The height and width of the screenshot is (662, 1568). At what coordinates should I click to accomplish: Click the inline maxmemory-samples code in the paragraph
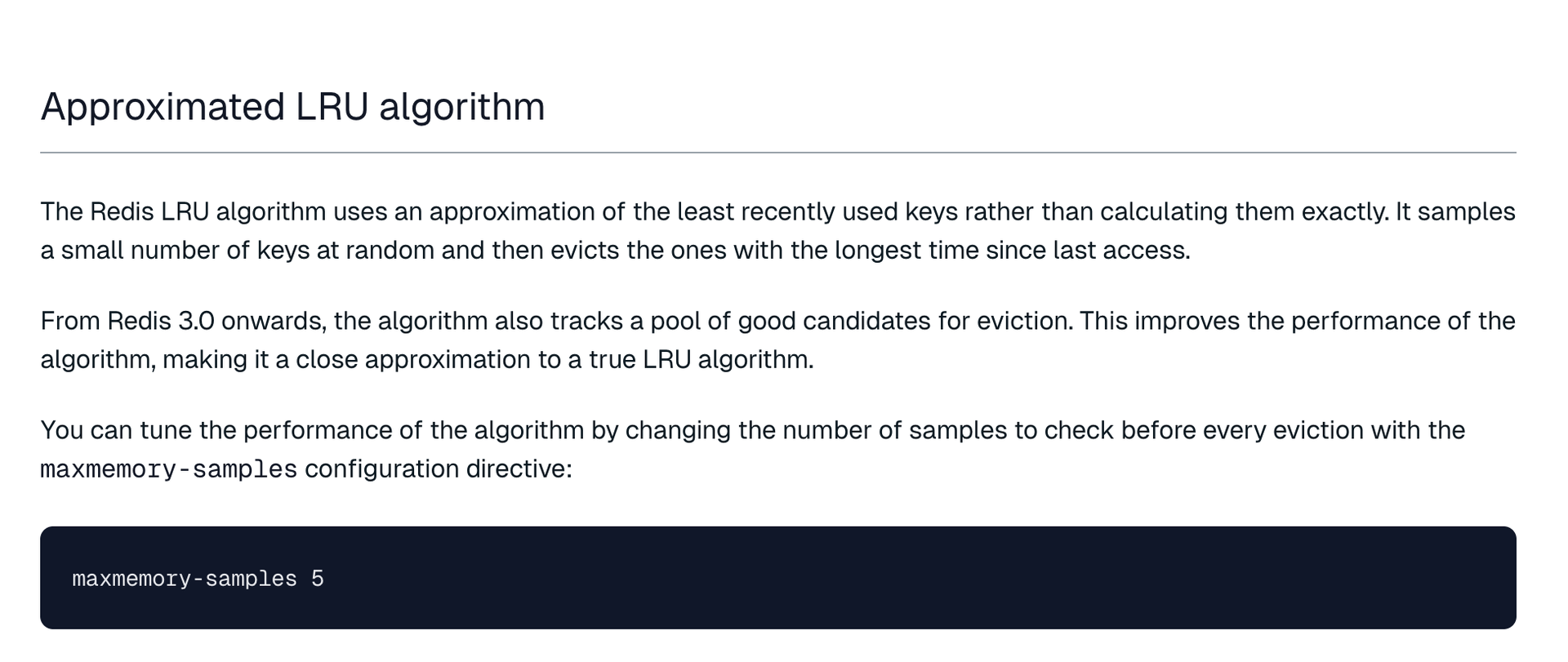pyautogui.click(x=168, y=469)
